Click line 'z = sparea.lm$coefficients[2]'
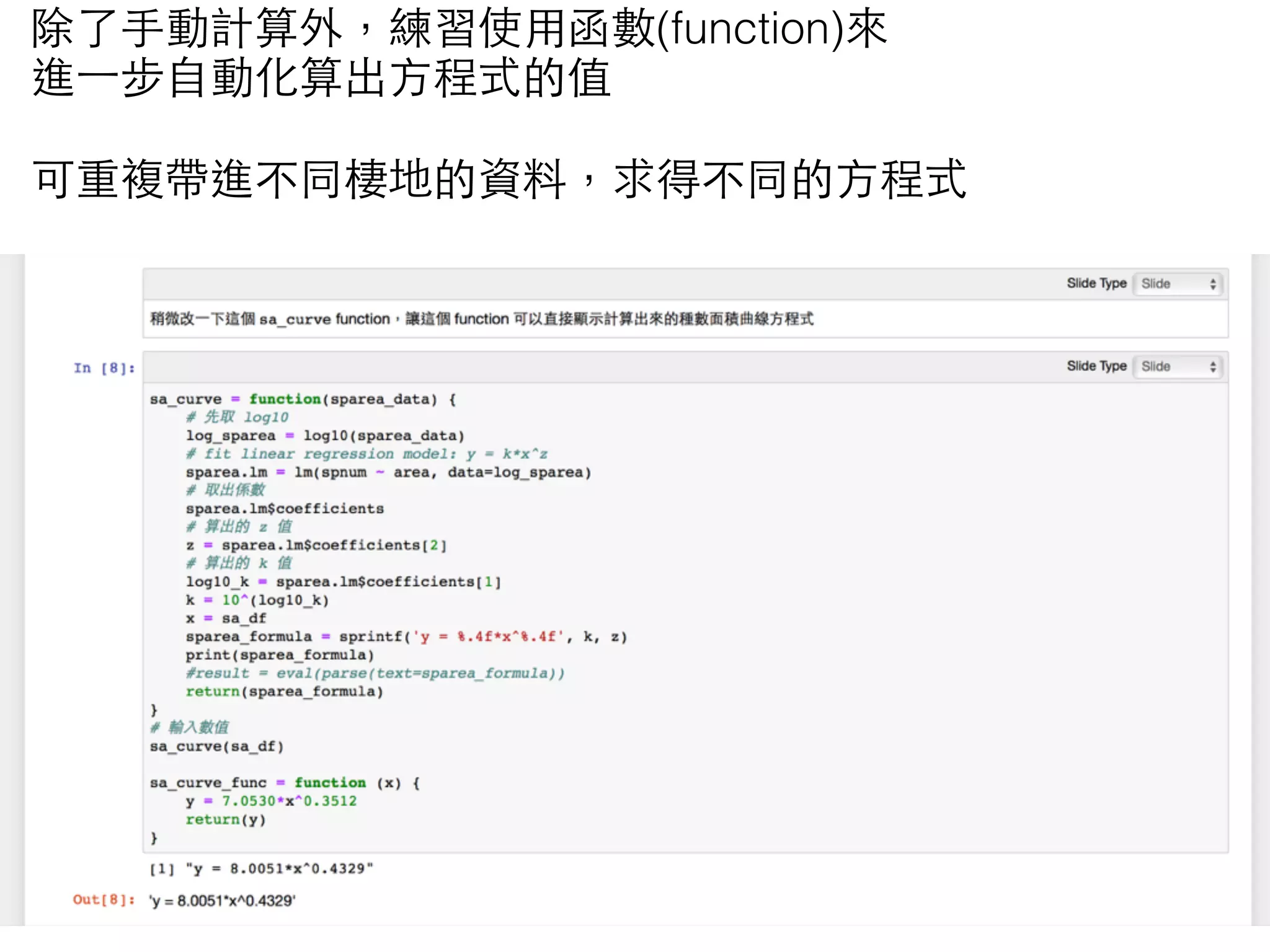 coord(316,545)
